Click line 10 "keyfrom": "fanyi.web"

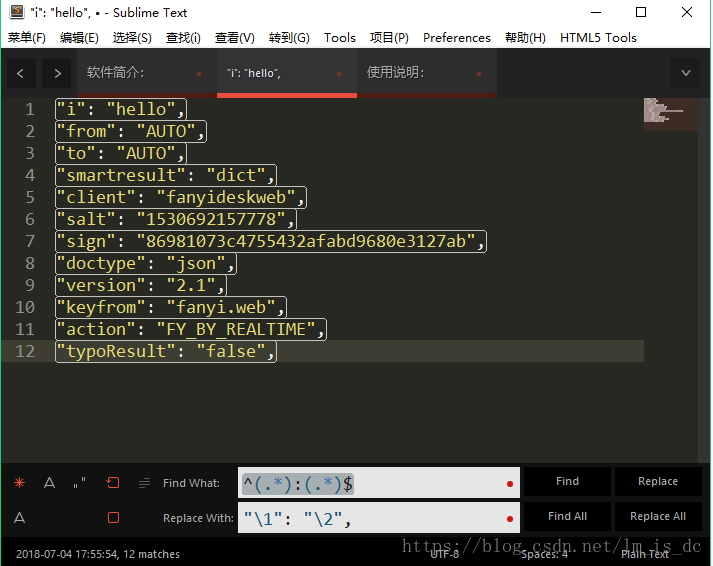point(171,307)
